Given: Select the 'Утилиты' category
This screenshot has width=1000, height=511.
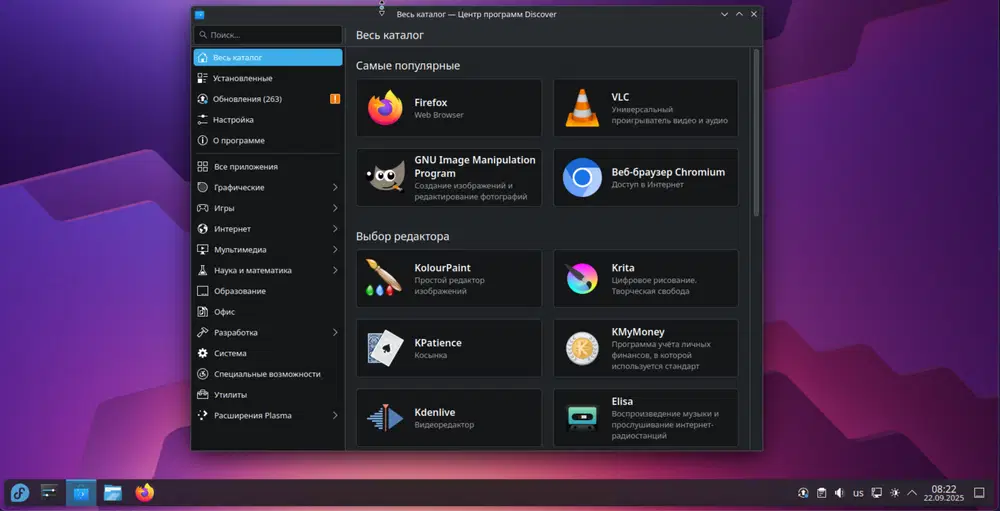Looking at the screenshot, I should 268,395.
